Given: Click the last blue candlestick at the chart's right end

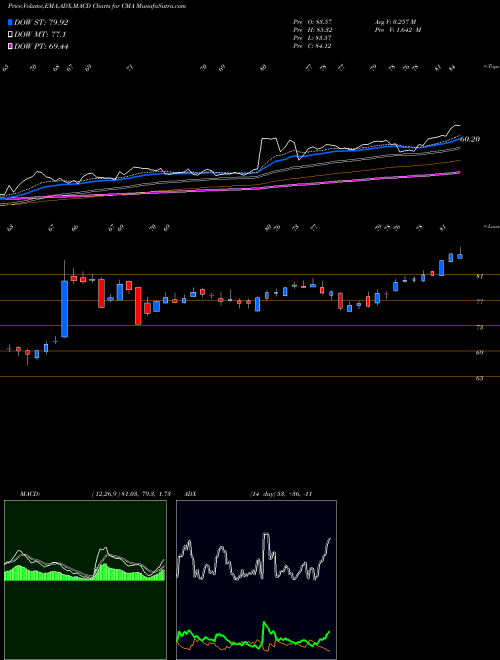Looking at the screenshot, I should point(460,256).
